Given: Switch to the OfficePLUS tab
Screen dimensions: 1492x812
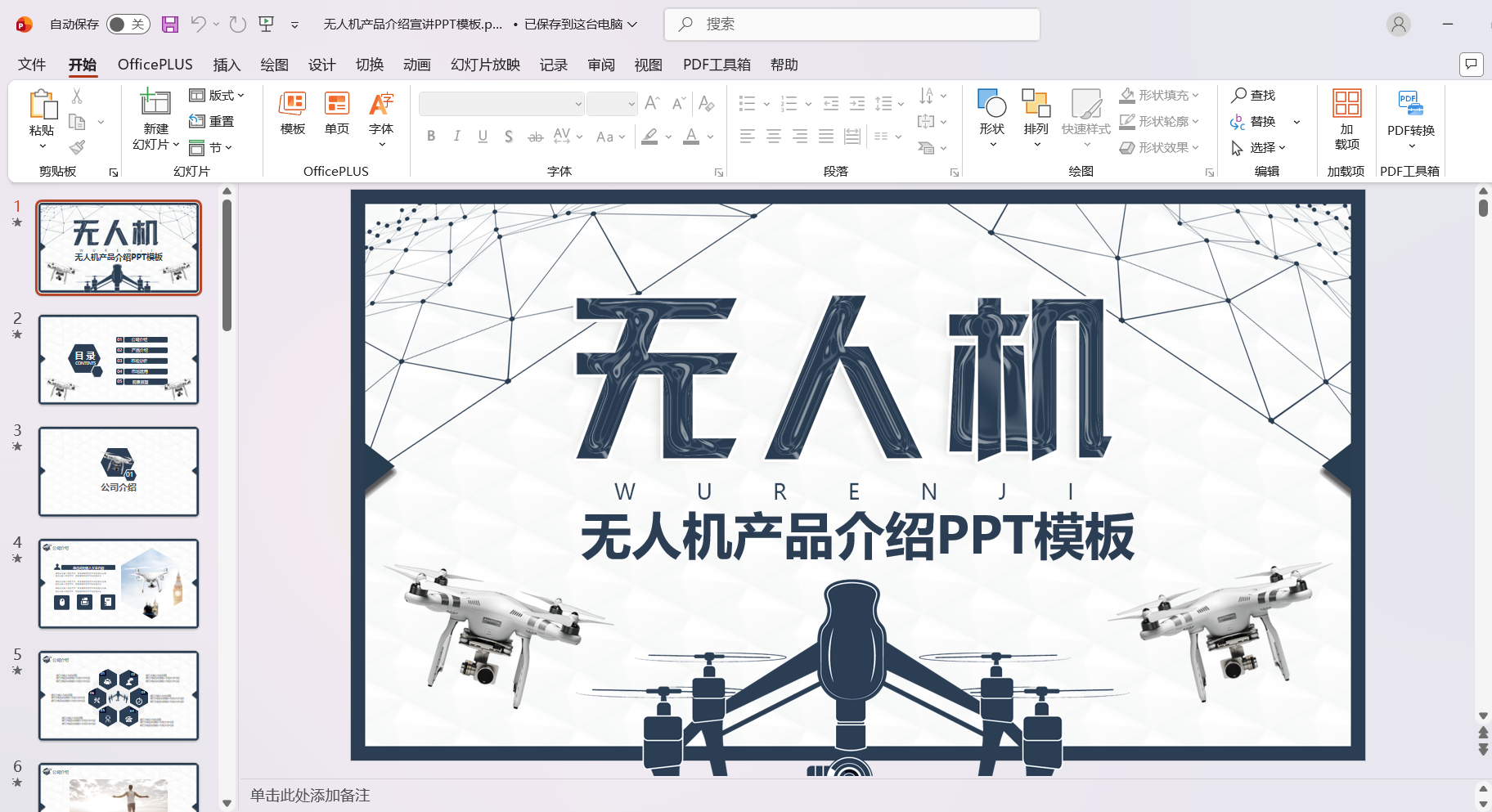Looking at the screenshot, I should pos(155,65).
